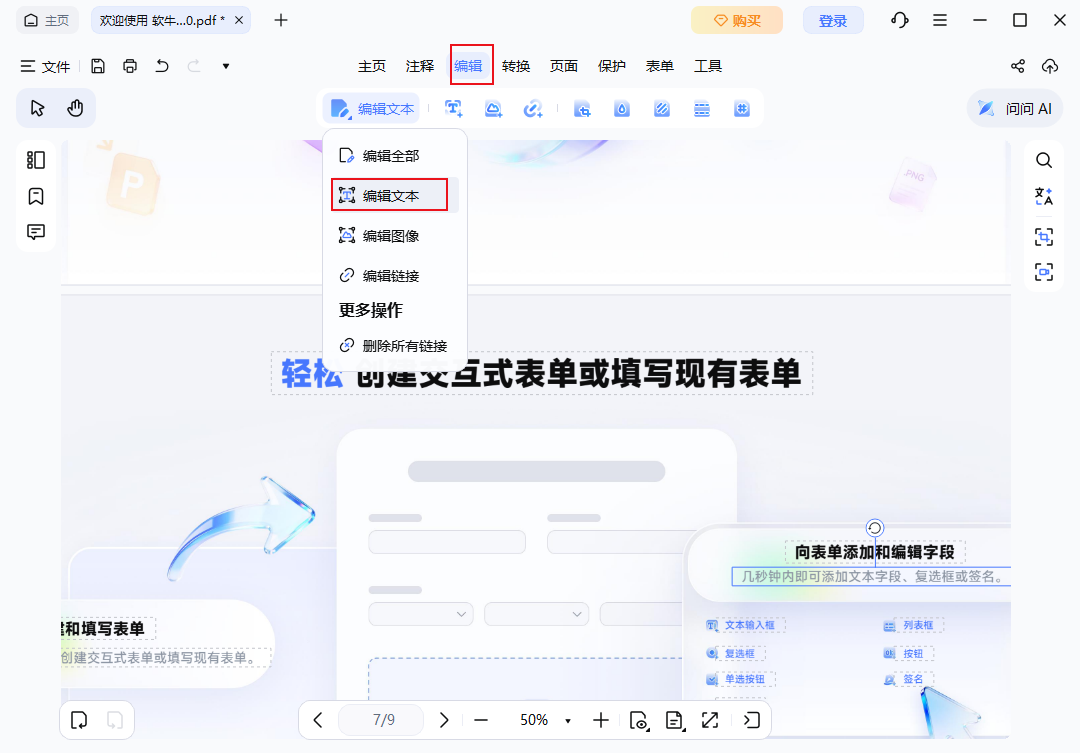Open the hamburger menu in title bar
Image resolution: width=1080 pixels, height=753 pixels.
pos(939,20)
